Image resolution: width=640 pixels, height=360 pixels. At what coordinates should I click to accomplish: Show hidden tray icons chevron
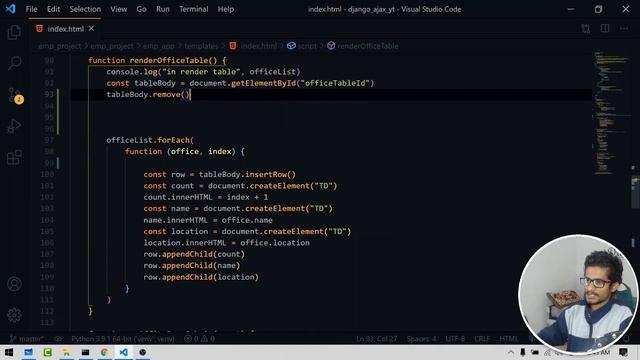tap(511, 352)
